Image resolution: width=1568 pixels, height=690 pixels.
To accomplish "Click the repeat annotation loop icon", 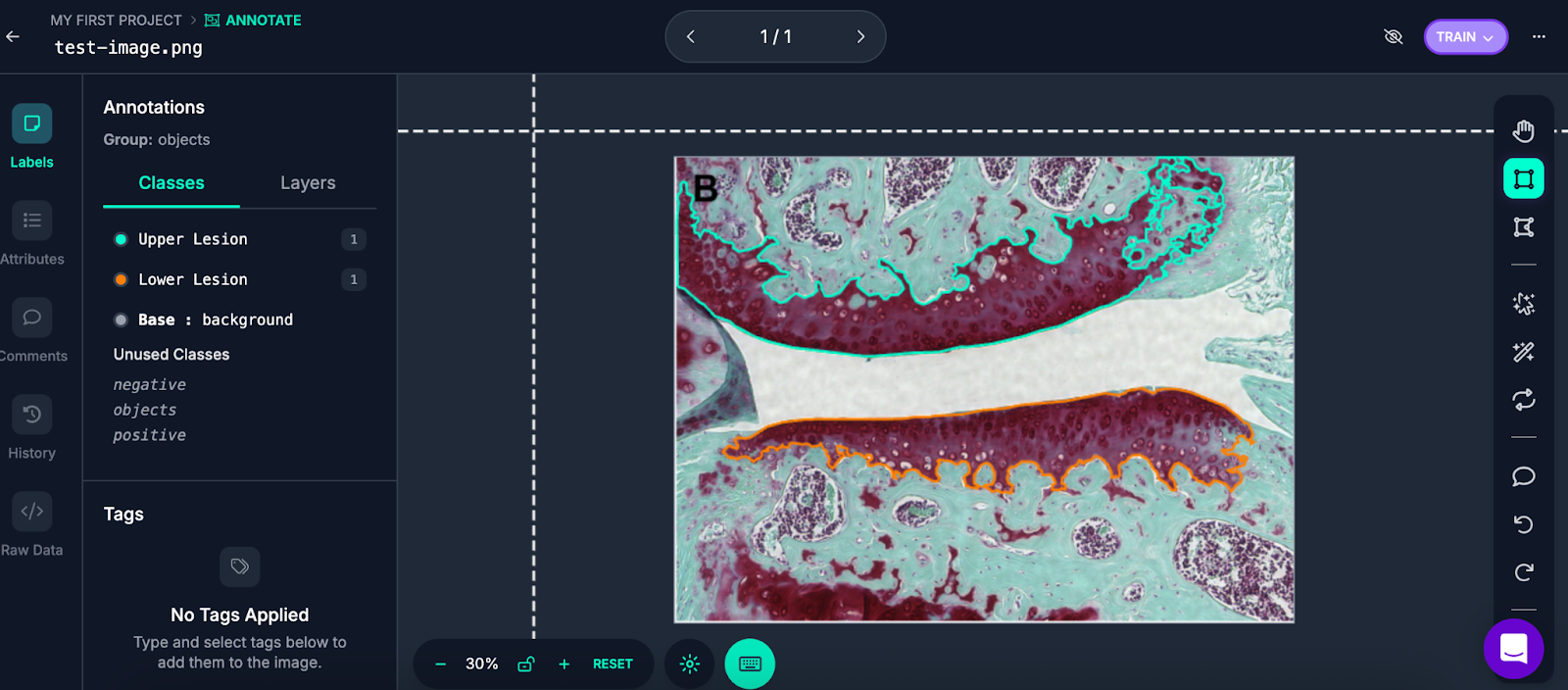I will pos(1524,400).
